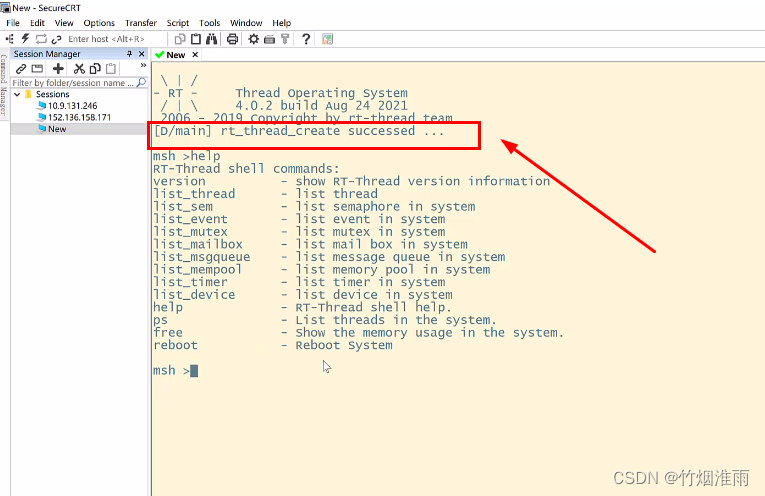This screenshot has width=765, height=496.
Task: Open the View menu
Action: click(x=64, y=23)
